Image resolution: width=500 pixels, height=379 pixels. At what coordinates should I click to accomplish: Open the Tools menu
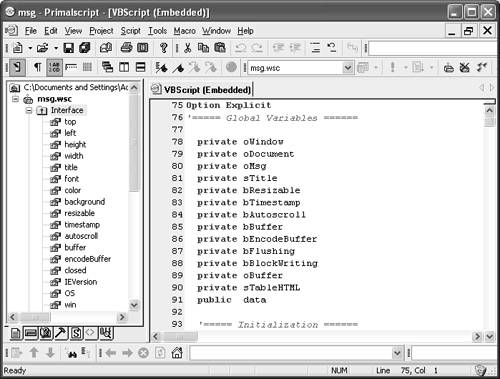[x=157, y=31]
